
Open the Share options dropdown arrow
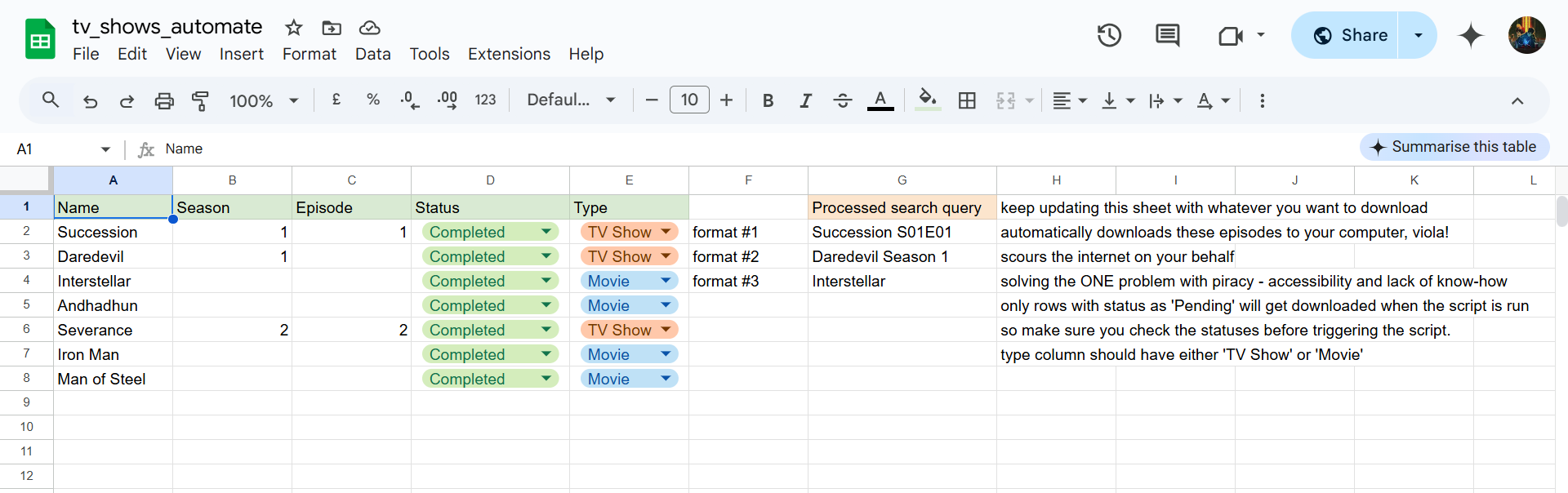click(x=1419, y=35)
